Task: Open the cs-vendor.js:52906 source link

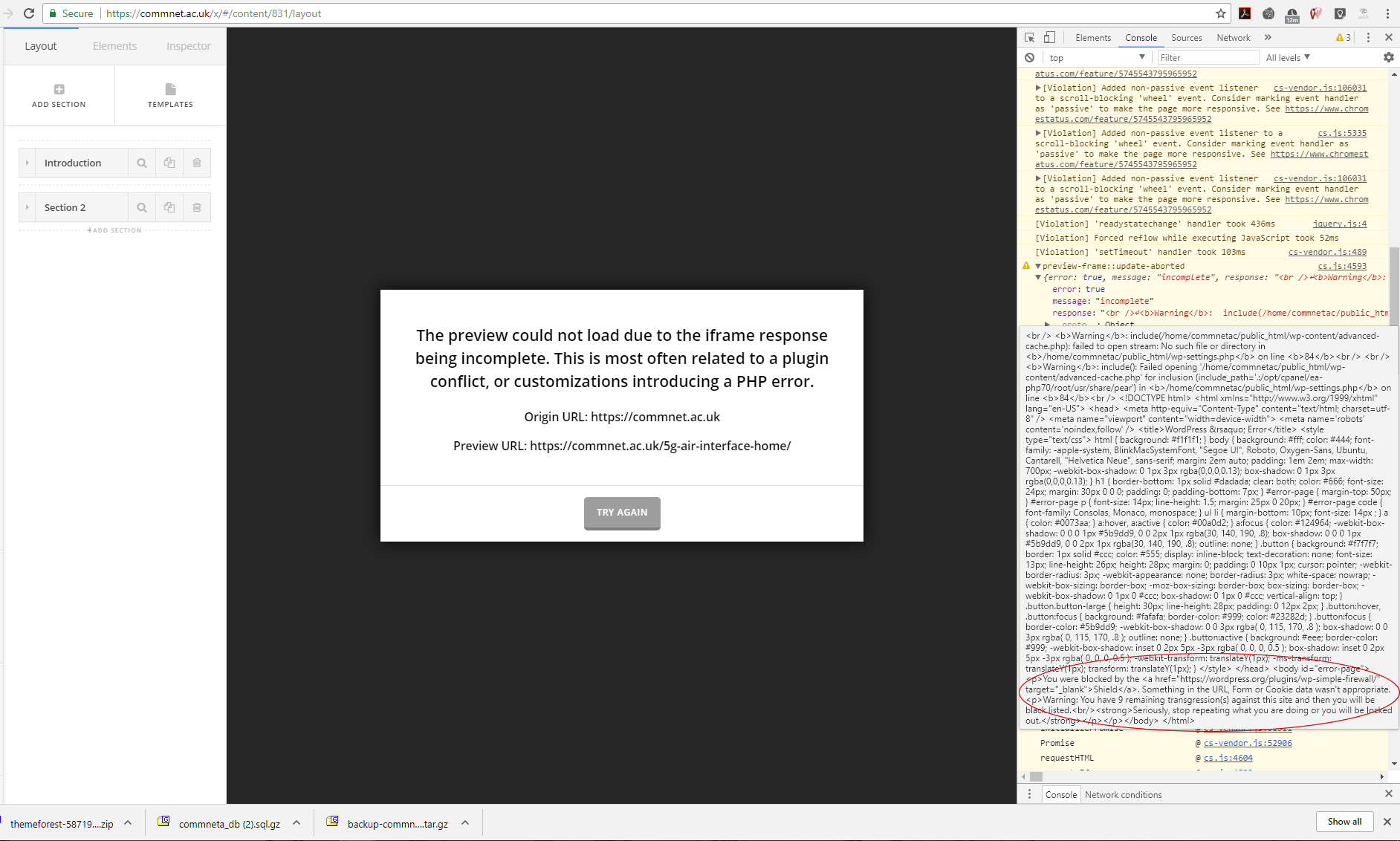Action: click(x=1248, y=743)
